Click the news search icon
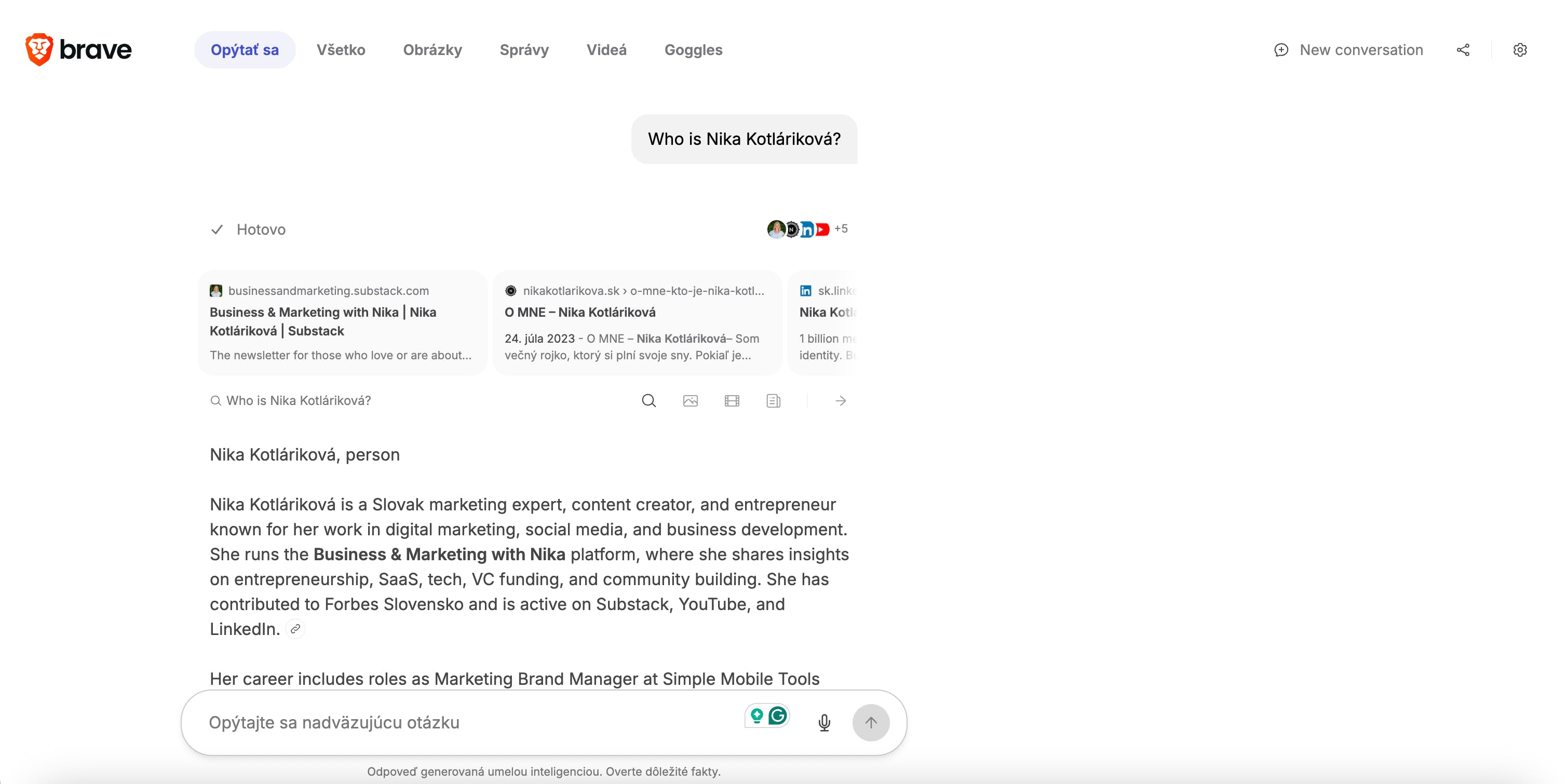This screenshot has height=784, width=1568. pos(773,400)
